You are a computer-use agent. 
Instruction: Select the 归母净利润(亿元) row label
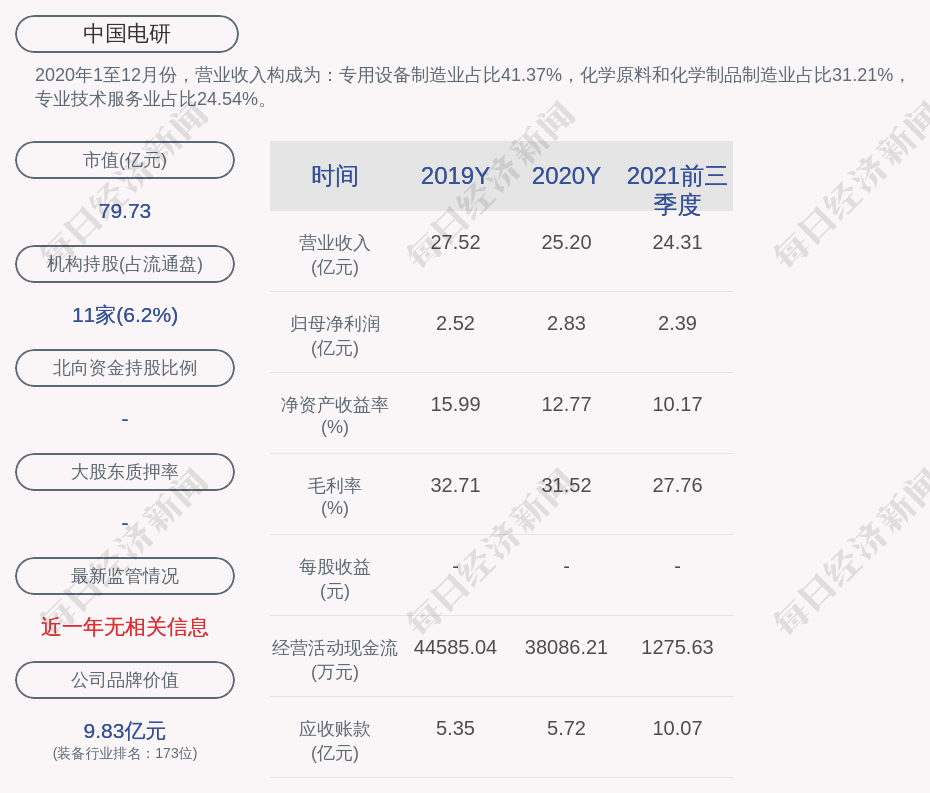[335, 336]
